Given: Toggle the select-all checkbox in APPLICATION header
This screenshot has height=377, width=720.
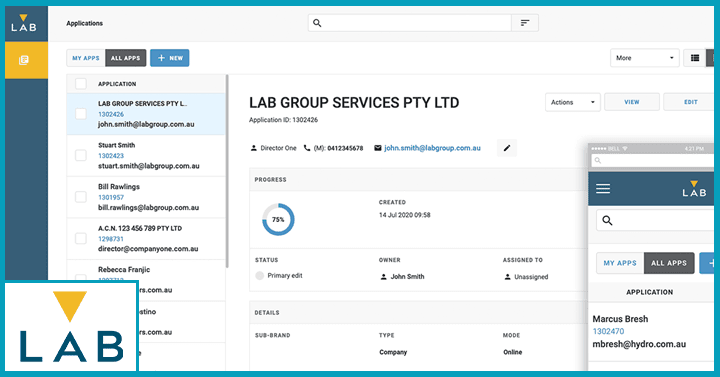Looking at the screenshot, I should [x=81, y=84].
